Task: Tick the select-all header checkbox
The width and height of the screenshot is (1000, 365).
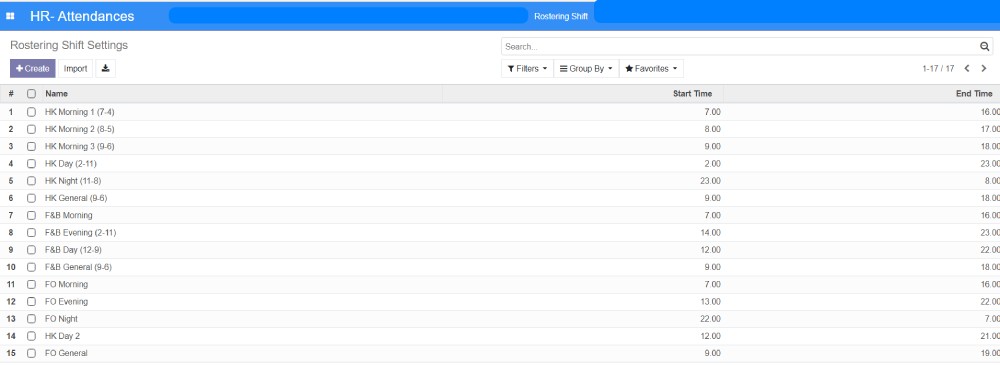Action: tap(31, 94)
